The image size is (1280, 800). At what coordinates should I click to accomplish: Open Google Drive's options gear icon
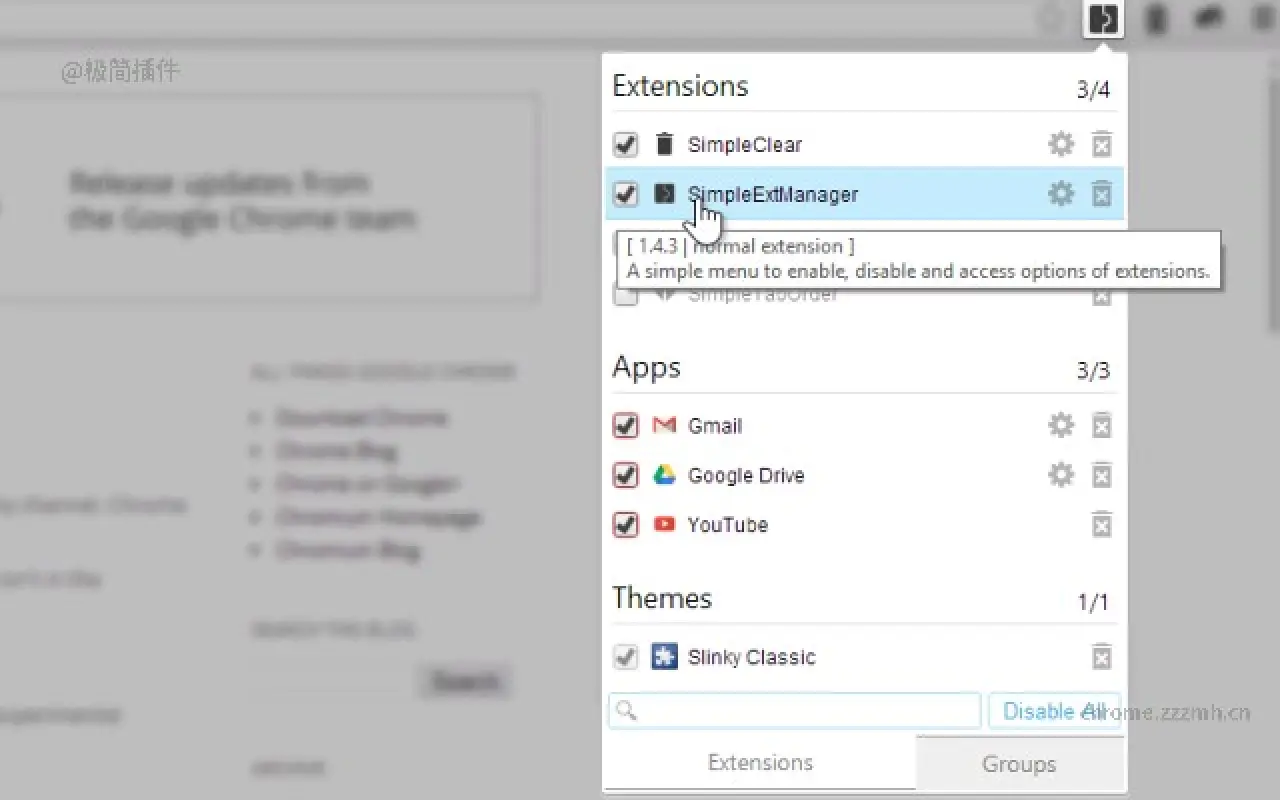tap(1061, 475)
